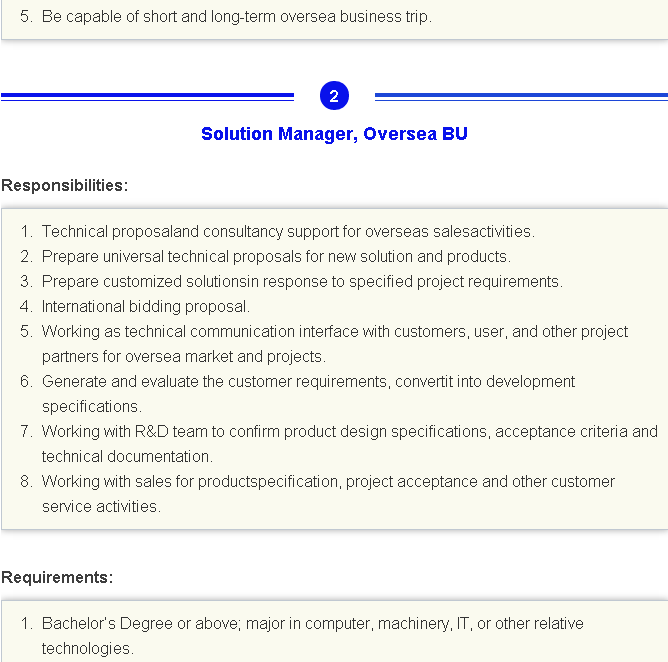Click the oversea business trip item
The height and width of the screenshot is (662, 668).
click(x=236, y=17)
